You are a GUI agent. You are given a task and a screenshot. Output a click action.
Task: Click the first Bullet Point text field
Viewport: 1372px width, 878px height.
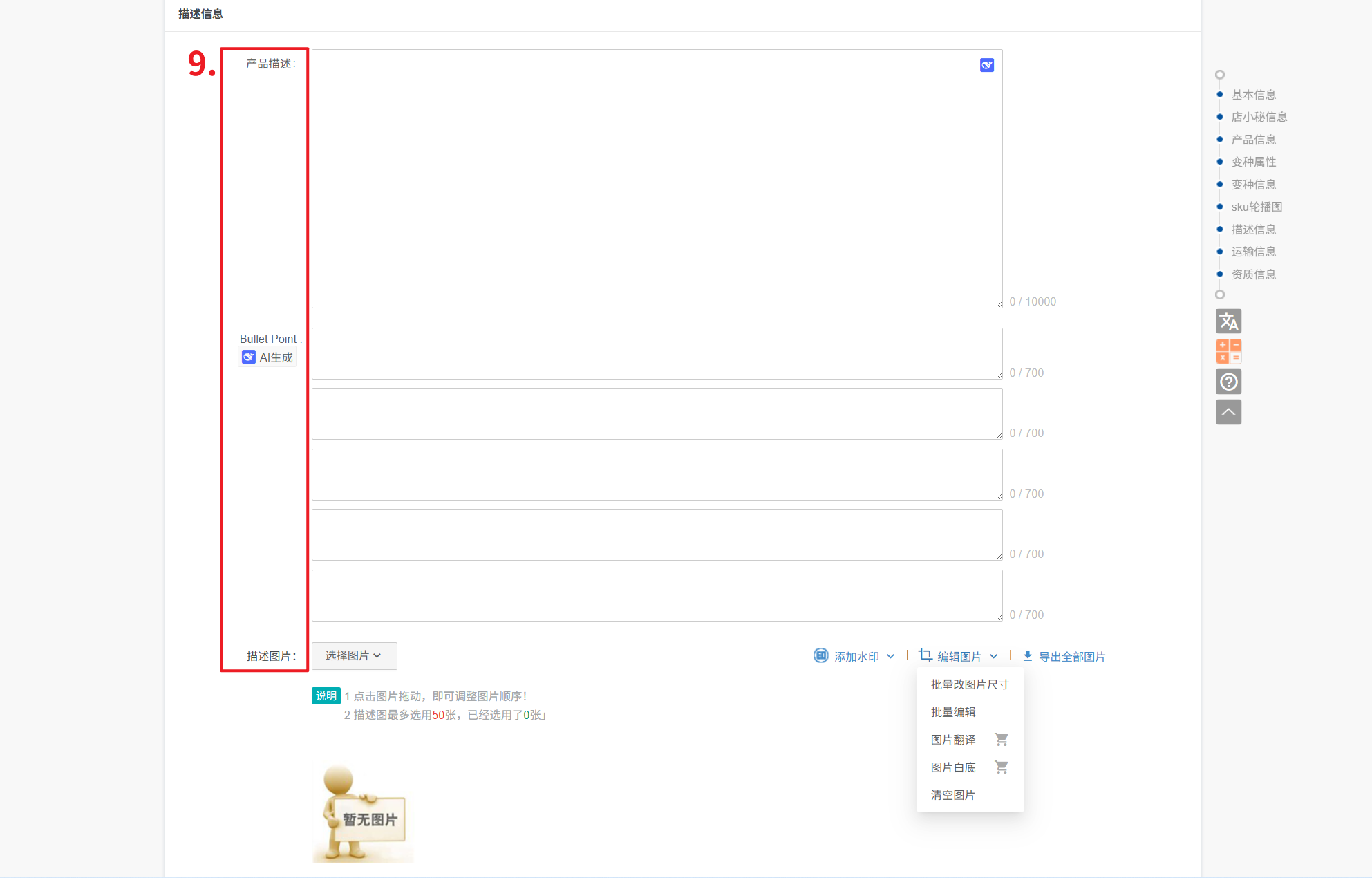click(x=656, y=353)
